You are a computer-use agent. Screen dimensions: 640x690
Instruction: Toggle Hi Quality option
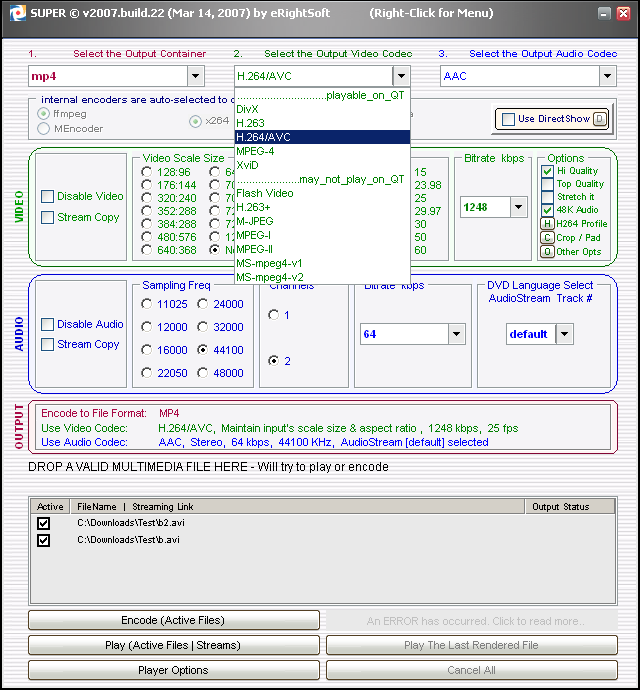(548, 171)
